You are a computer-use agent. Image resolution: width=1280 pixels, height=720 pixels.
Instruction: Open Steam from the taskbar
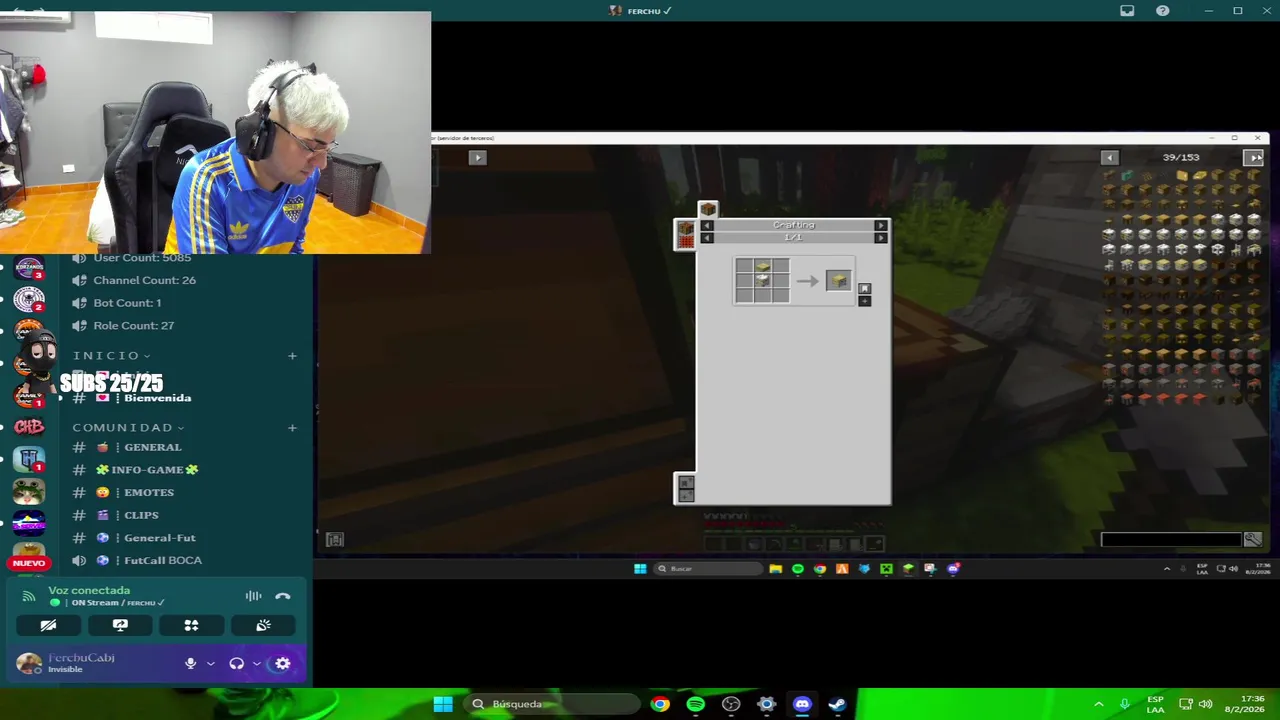tap(837, 704)
